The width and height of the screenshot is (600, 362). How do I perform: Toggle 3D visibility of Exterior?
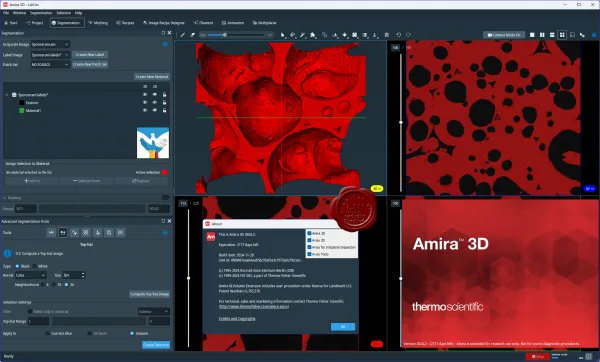tap(145, 103)
